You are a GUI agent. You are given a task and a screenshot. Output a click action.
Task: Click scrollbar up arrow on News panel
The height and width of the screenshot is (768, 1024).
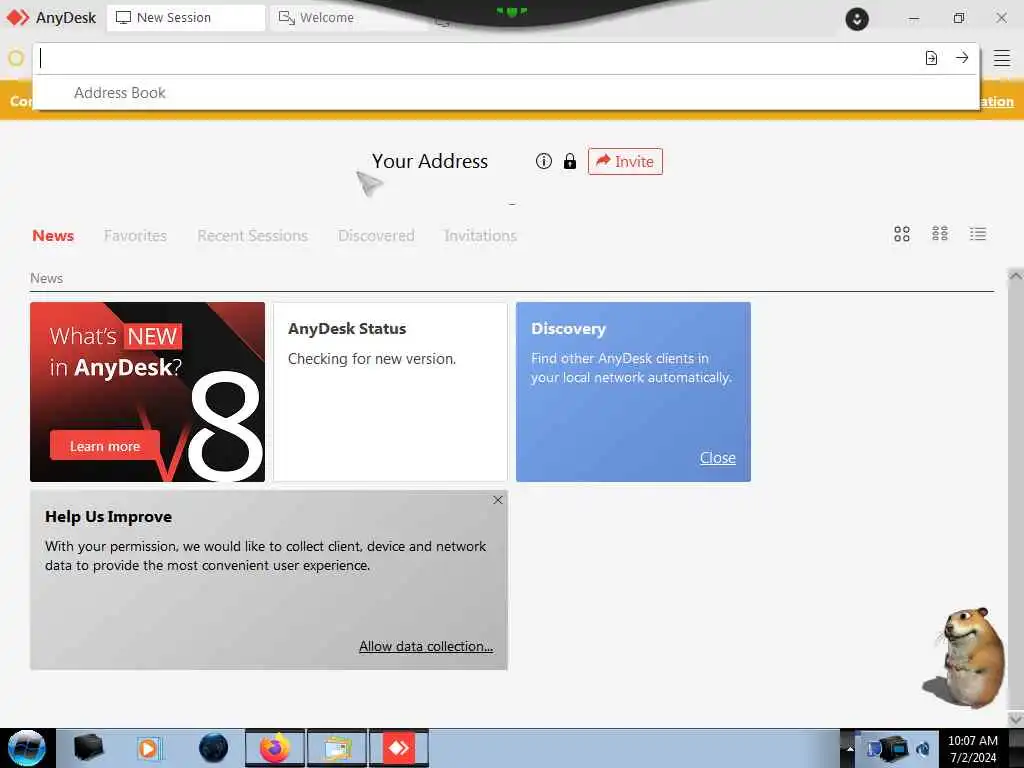(1016, 276)
